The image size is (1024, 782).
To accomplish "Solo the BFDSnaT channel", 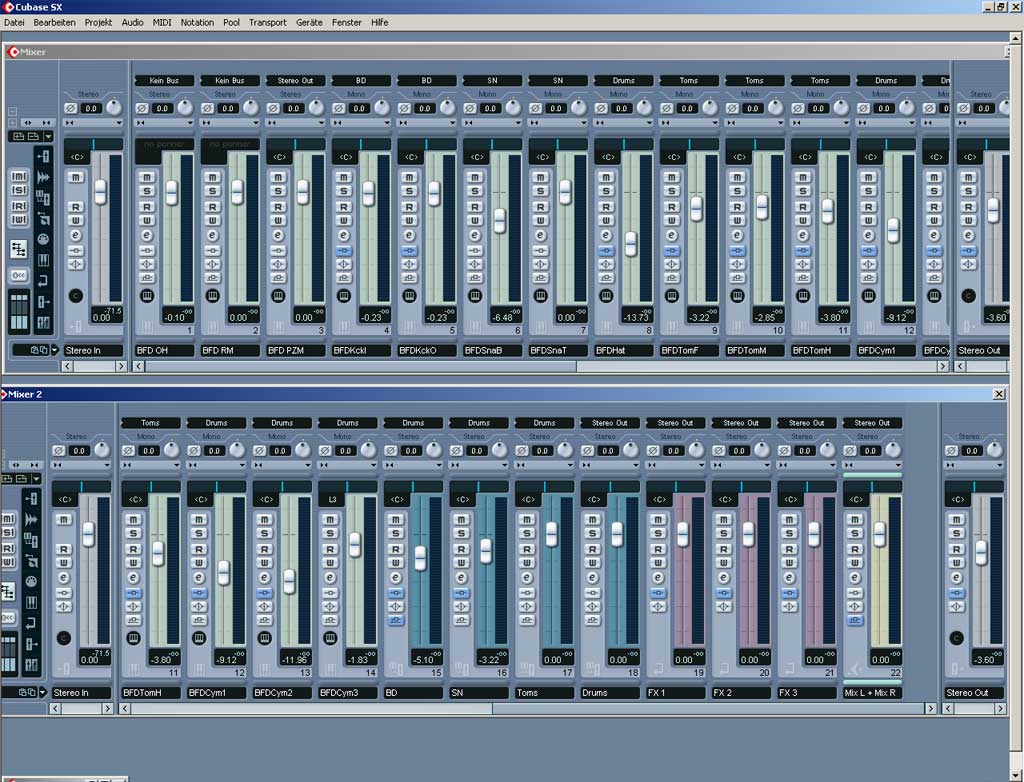I will (540, 191).
